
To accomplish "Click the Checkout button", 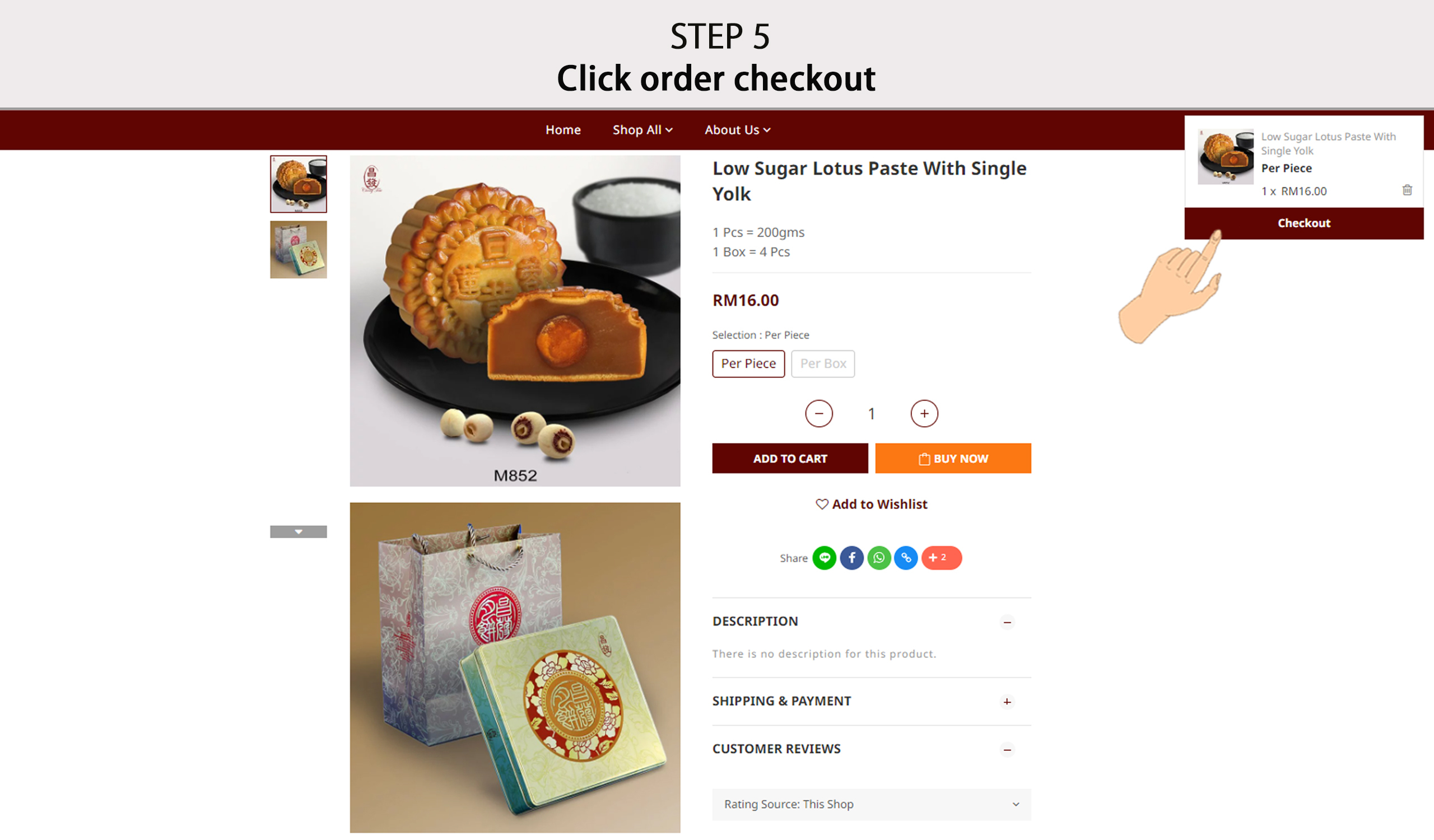I will pos(1303,223).
